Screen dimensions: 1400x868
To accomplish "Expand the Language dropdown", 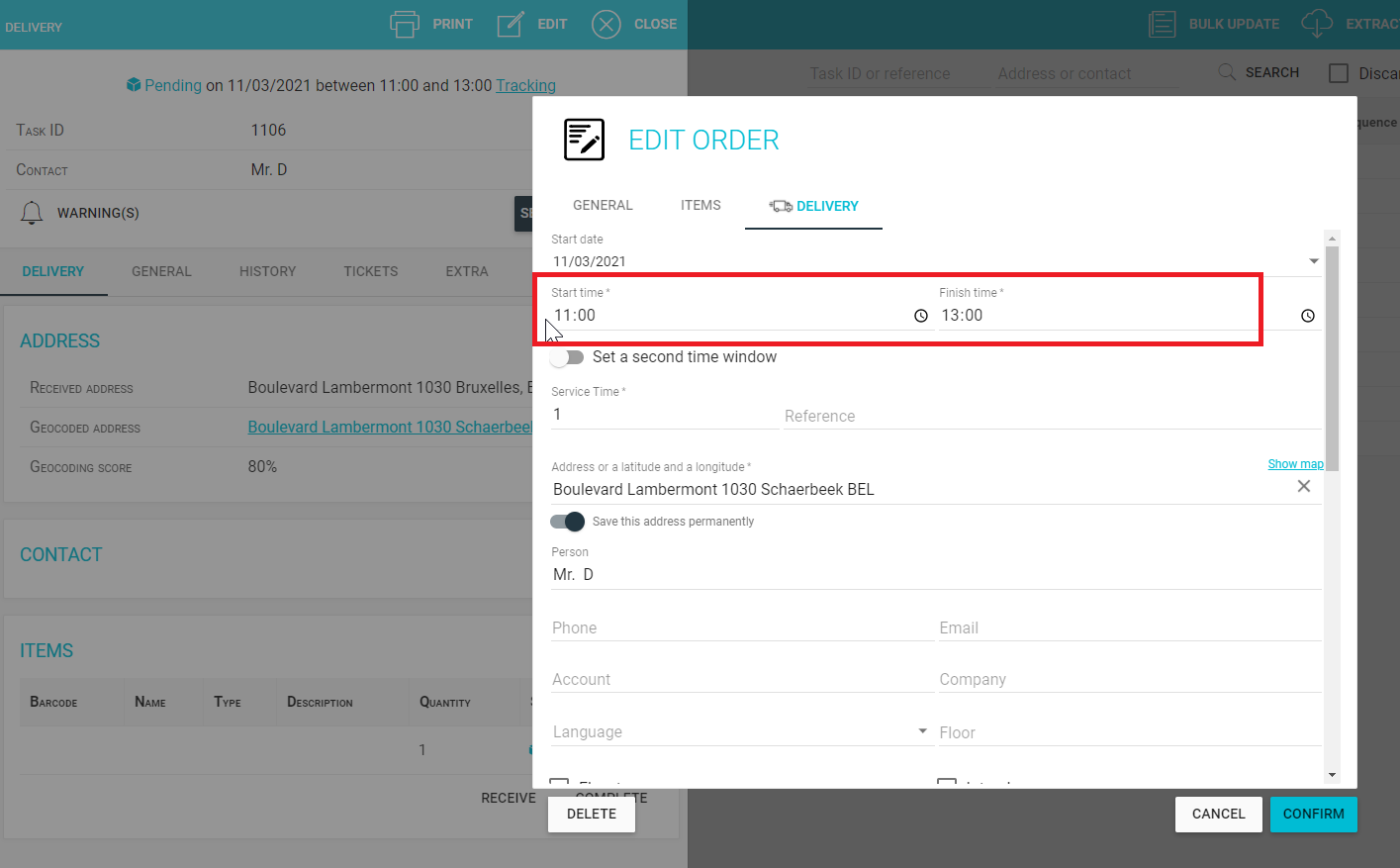I will click(921, 731).
